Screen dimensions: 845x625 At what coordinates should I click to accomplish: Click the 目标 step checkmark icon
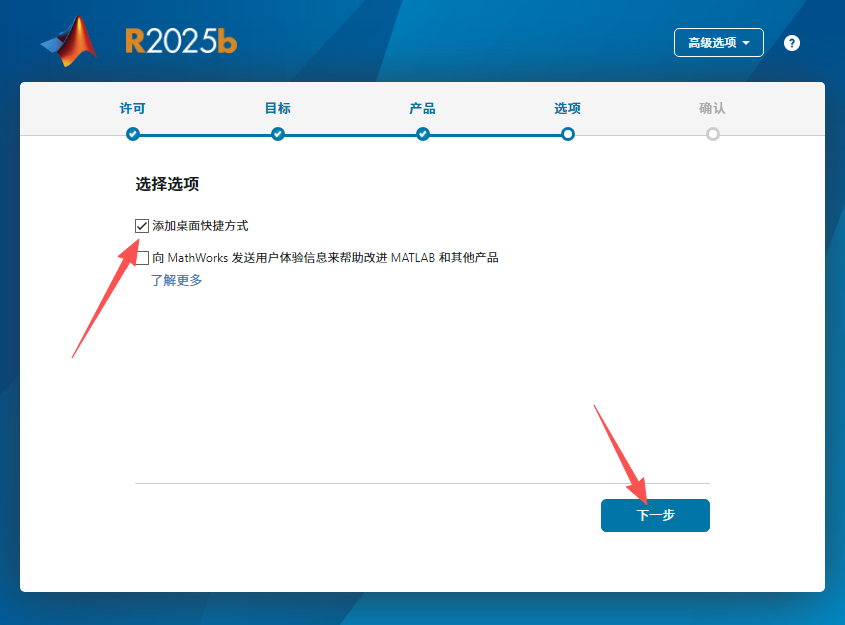coord(277,133)
